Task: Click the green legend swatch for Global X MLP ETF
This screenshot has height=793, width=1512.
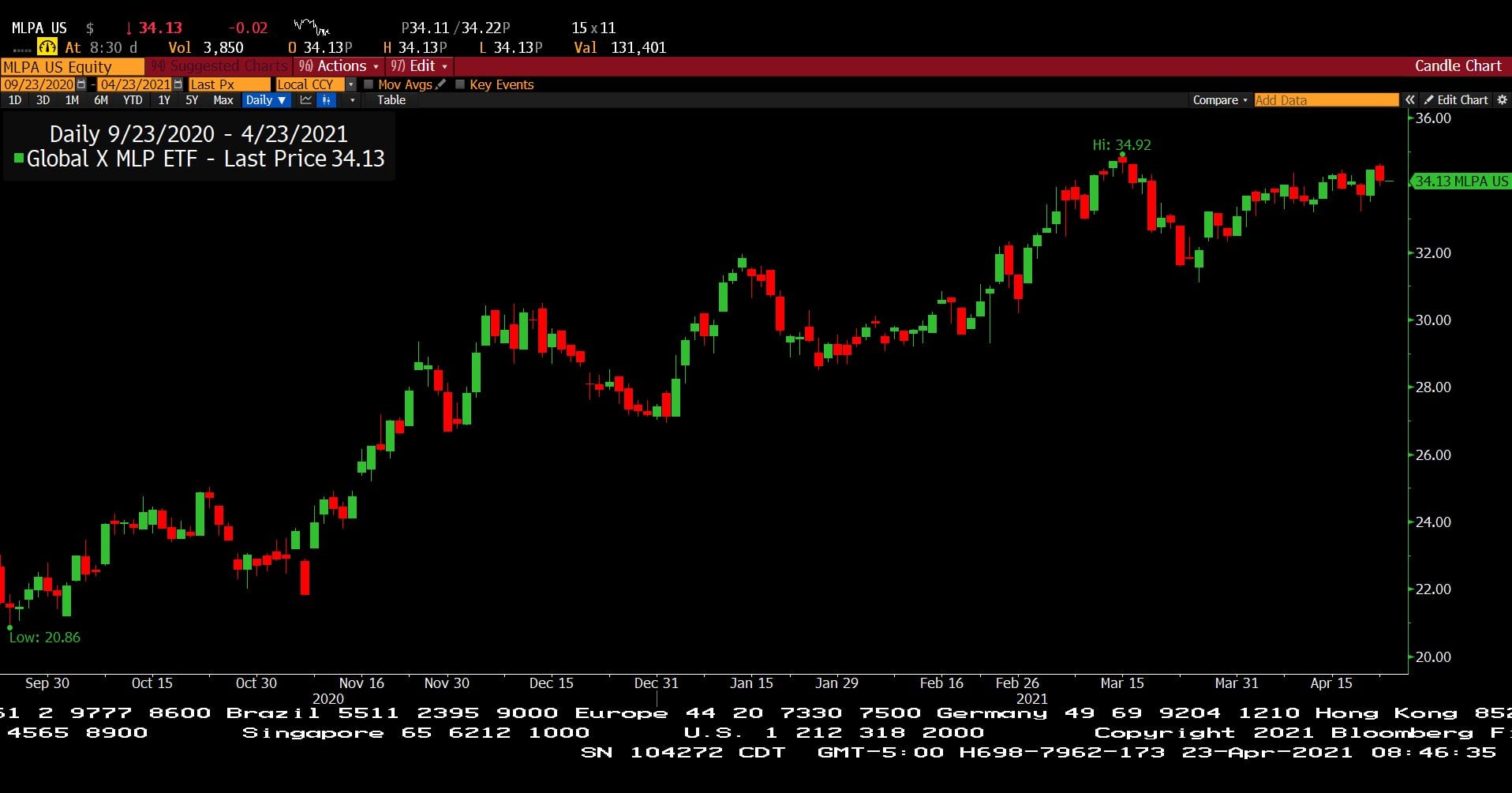Action: tap(19, 159)
